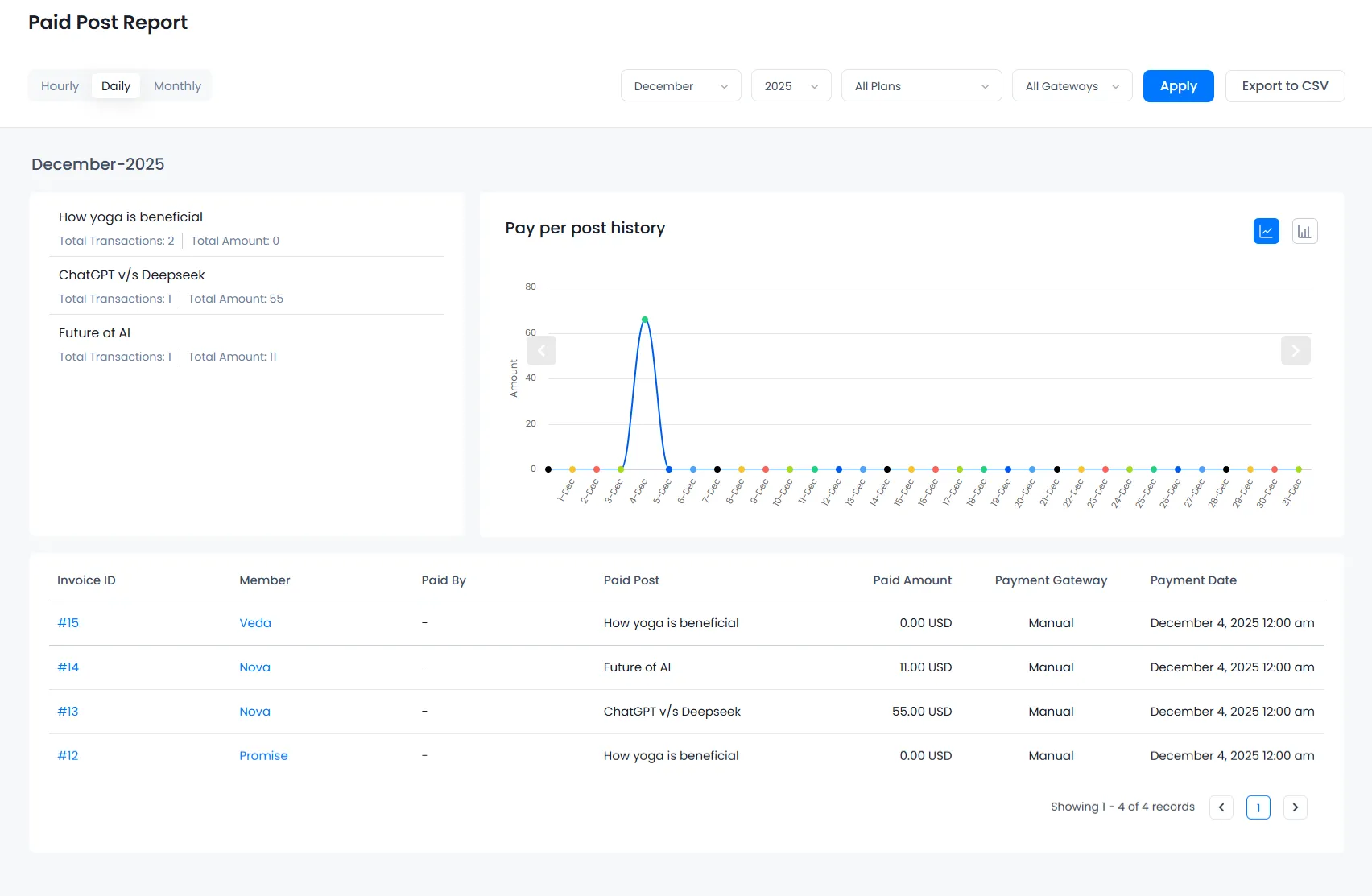
Task: Click the data point peak on 4-Dec
Action: click(645, 319)
